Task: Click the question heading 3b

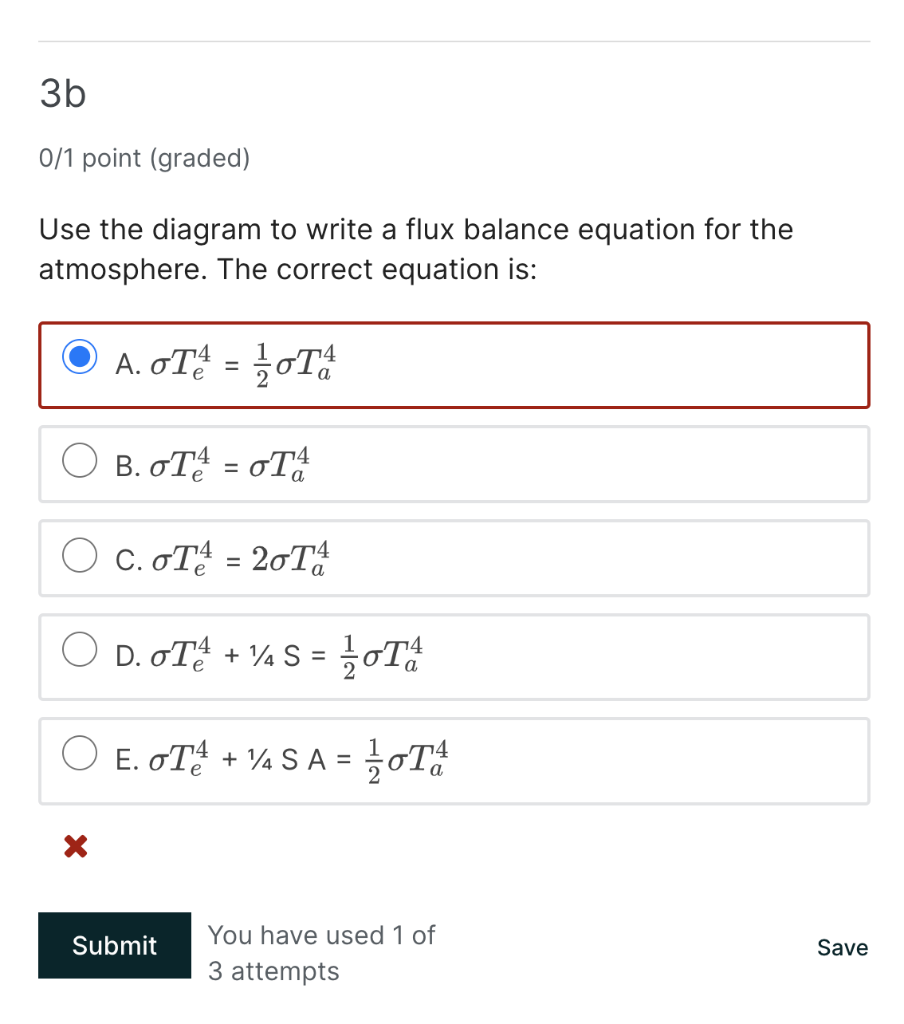Action: 62,93
